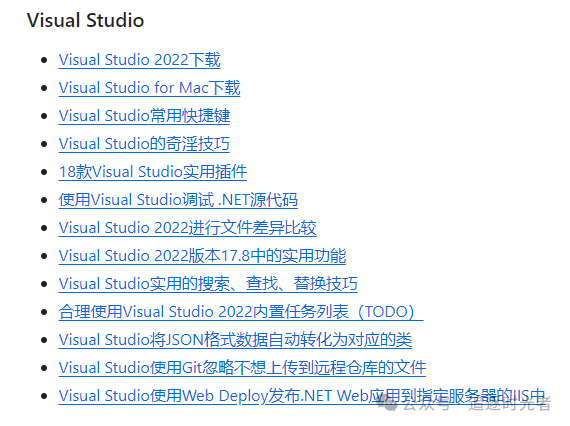
Task: Click the Visual Studio常用快捷键 link
Action: pos(144,116)
